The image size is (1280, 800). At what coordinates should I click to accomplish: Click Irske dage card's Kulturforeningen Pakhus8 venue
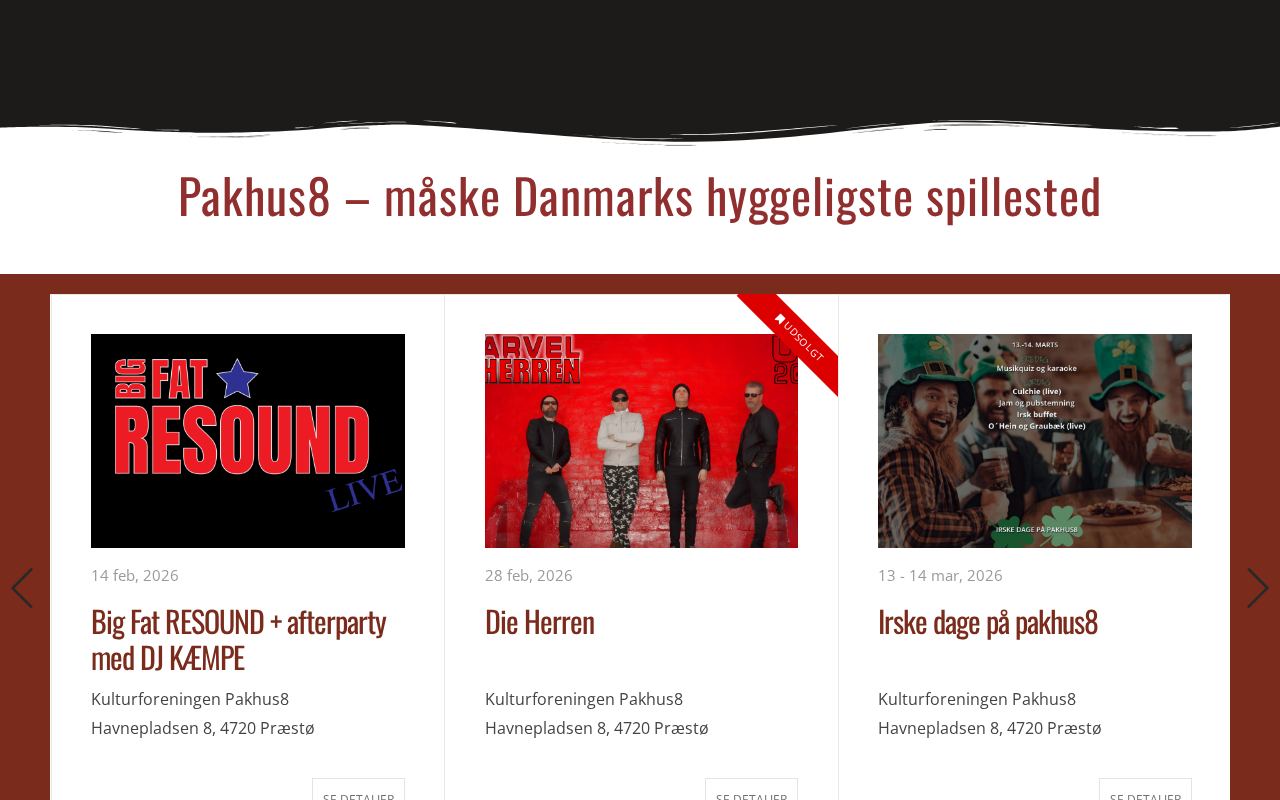977,699
